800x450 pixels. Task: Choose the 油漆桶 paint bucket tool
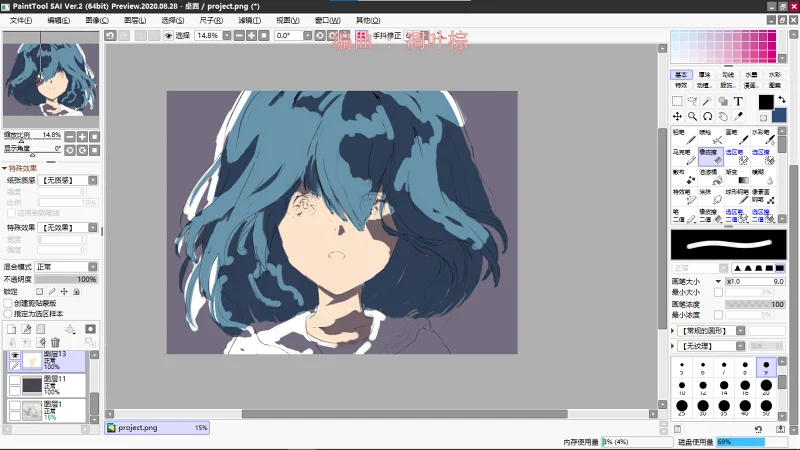point(711,177)
